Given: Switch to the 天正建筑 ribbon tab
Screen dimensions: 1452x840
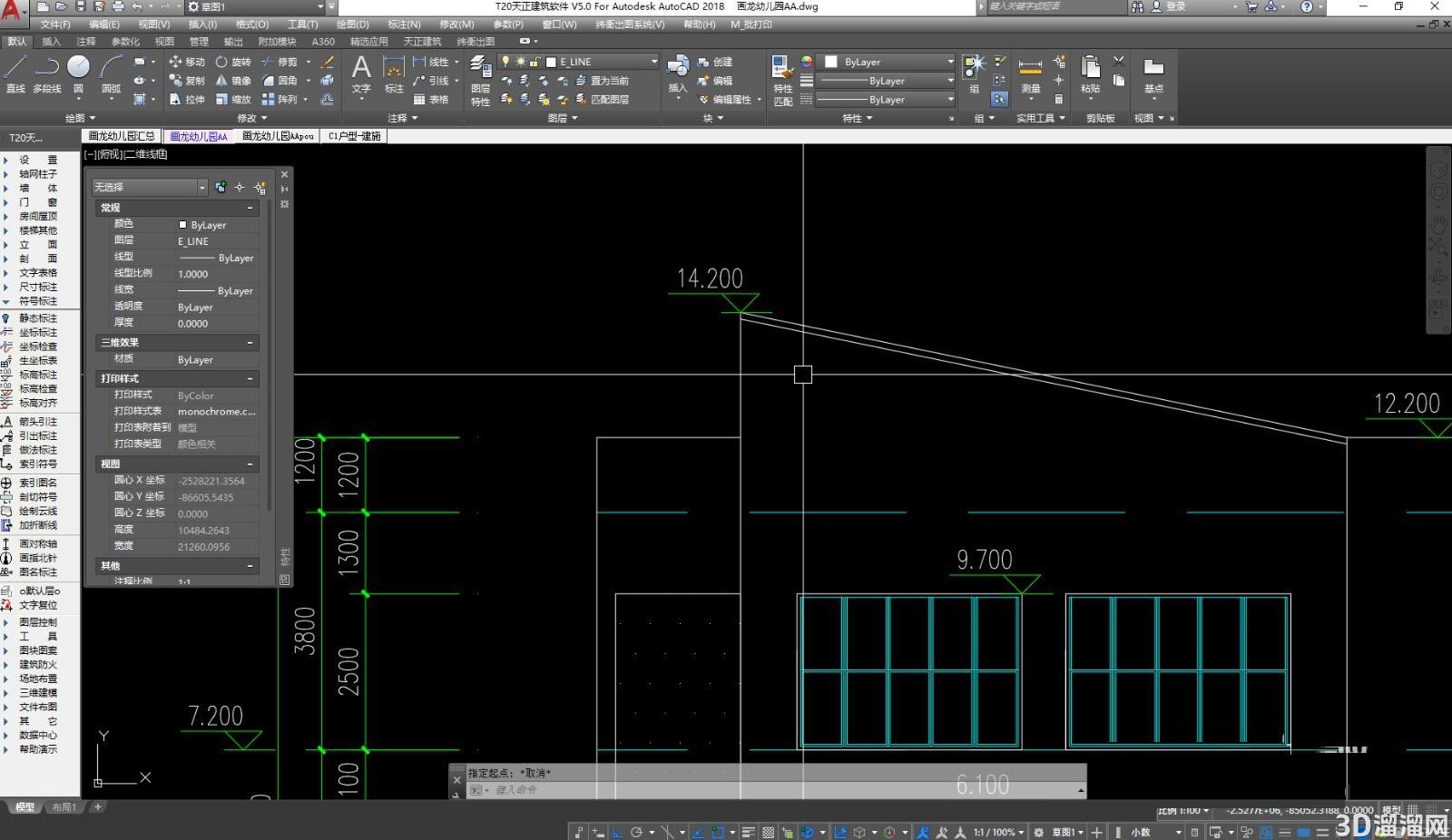Looking at the screenshot, I should 422,41.
